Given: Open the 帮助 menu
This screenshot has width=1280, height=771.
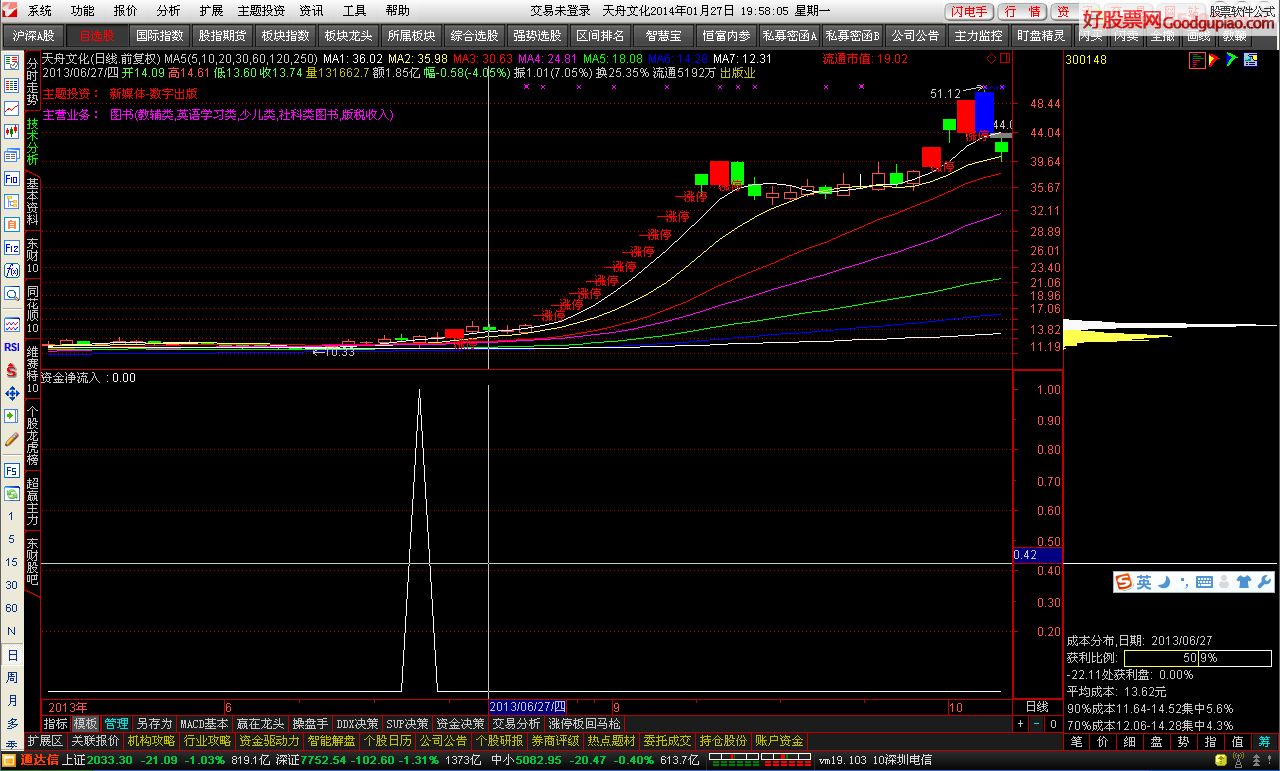Looking at the screenshot, I should pyautogui.click(x=397, y=11).
